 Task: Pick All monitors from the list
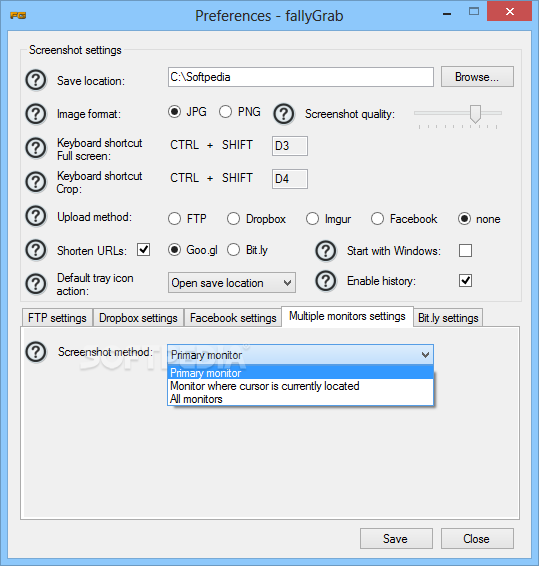[x=300, y=399]
